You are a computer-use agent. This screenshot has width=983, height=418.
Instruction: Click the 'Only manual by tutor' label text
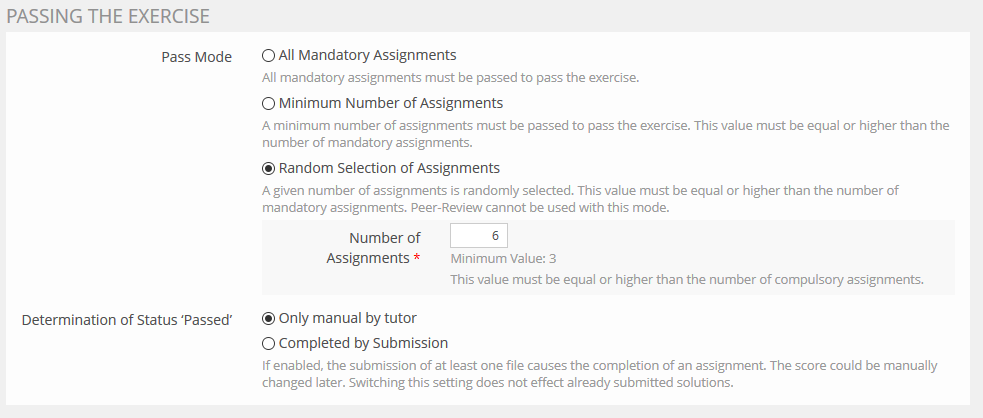pos(347,318)
